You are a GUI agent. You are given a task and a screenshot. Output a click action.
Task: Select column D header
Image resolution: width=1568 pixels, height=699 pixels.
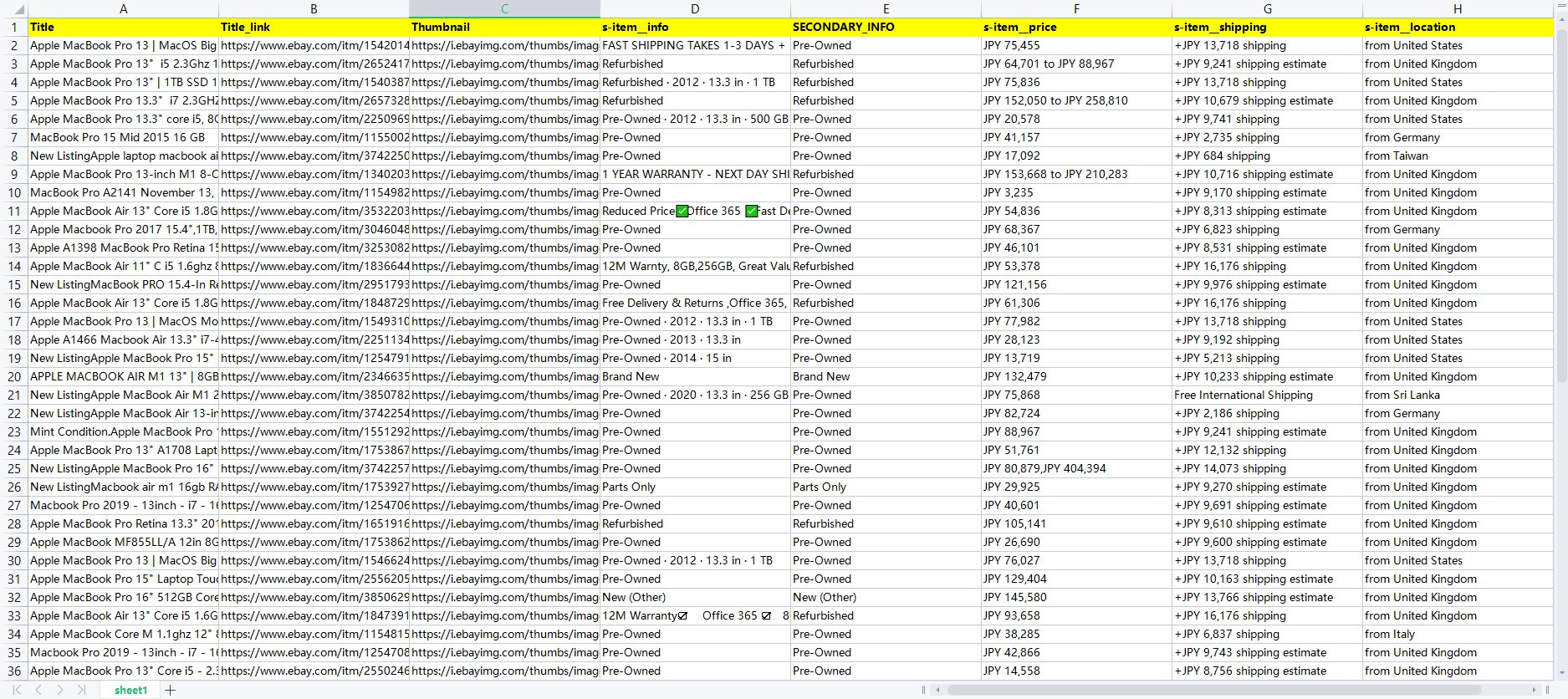click(695, 8)
